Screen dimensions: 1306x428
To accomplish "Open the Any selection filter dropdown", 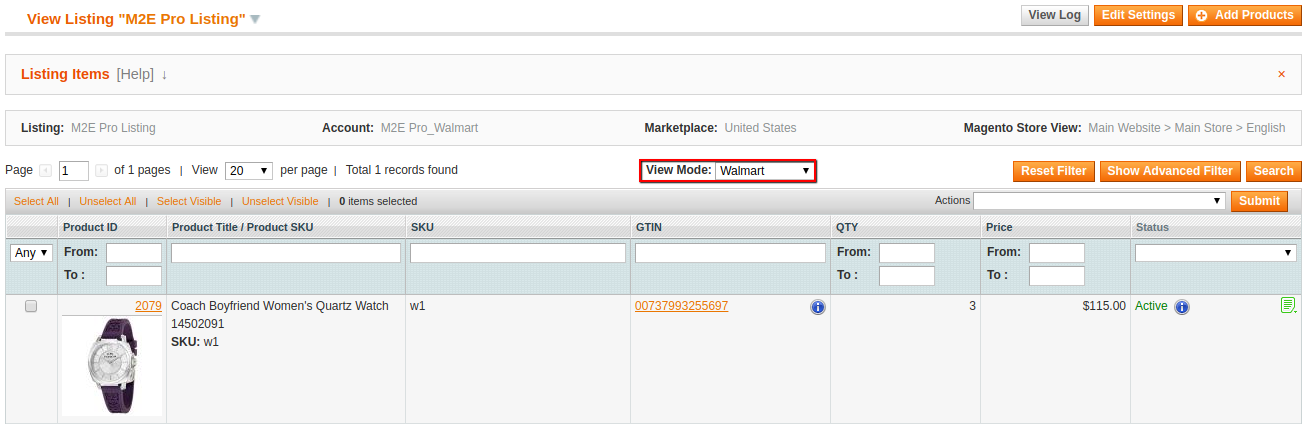I will click(x=32, y=253).
